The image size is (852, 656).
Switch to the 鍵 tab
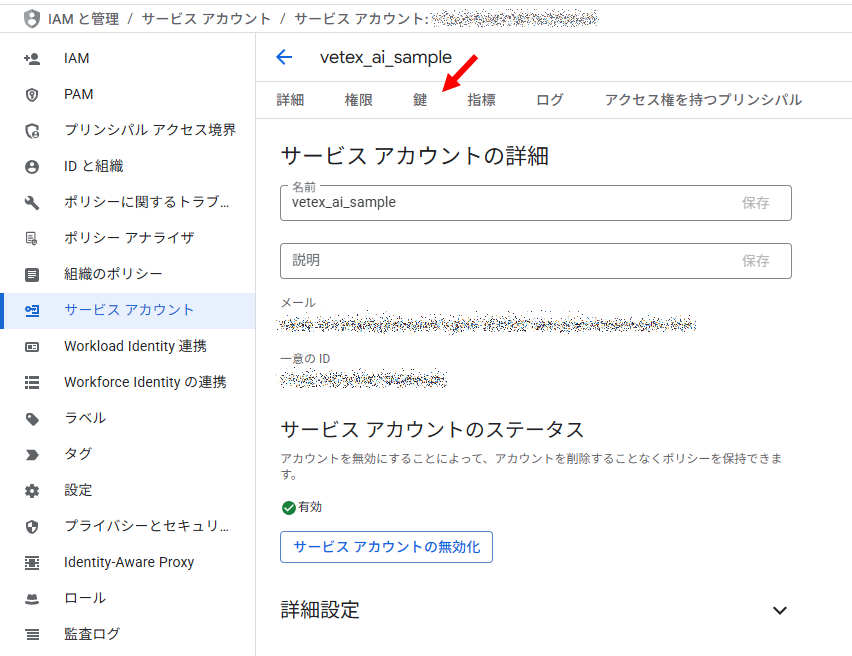click(420, 100)
